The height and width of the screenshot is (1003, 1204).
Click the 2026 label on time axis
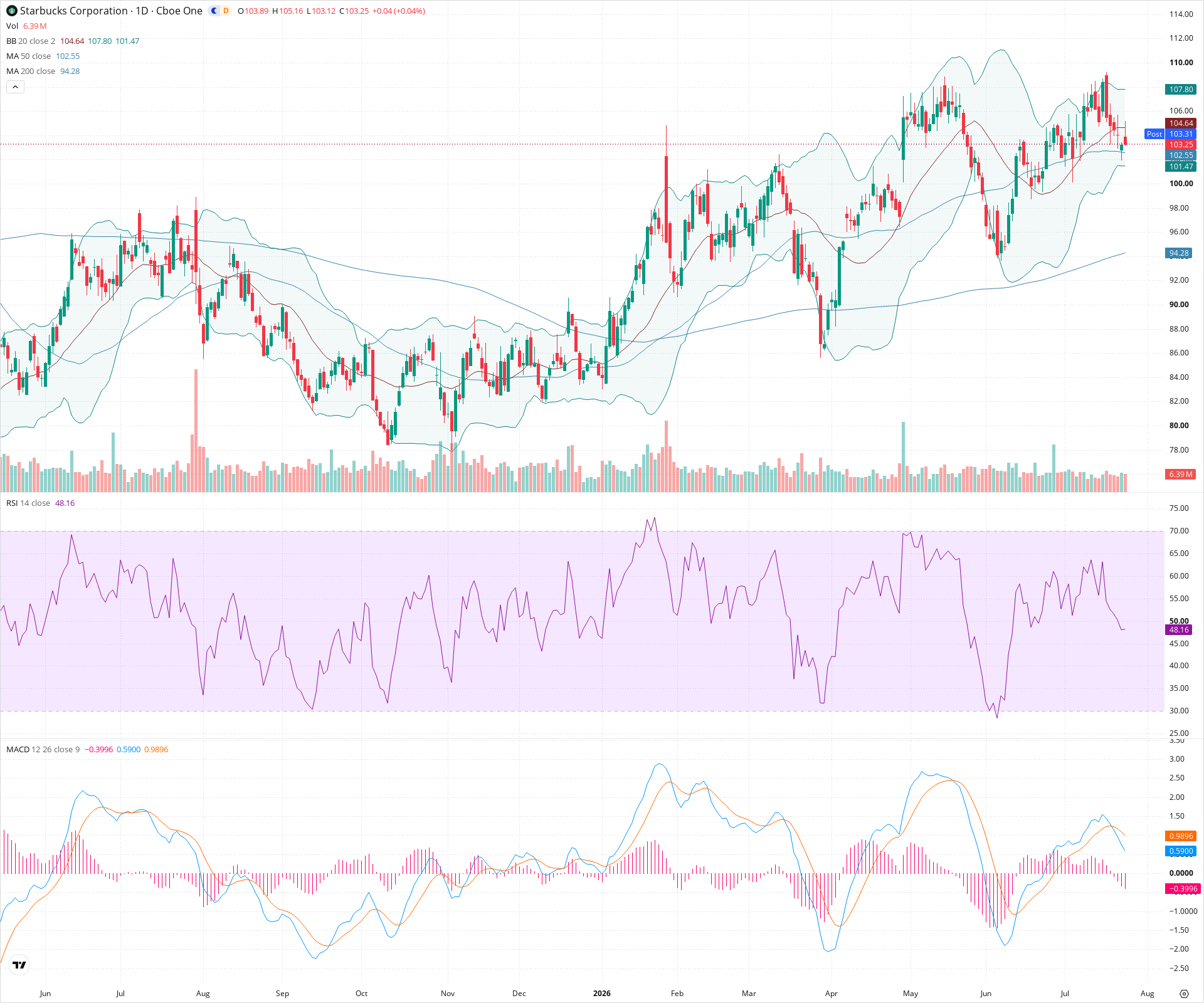point(601,994)
